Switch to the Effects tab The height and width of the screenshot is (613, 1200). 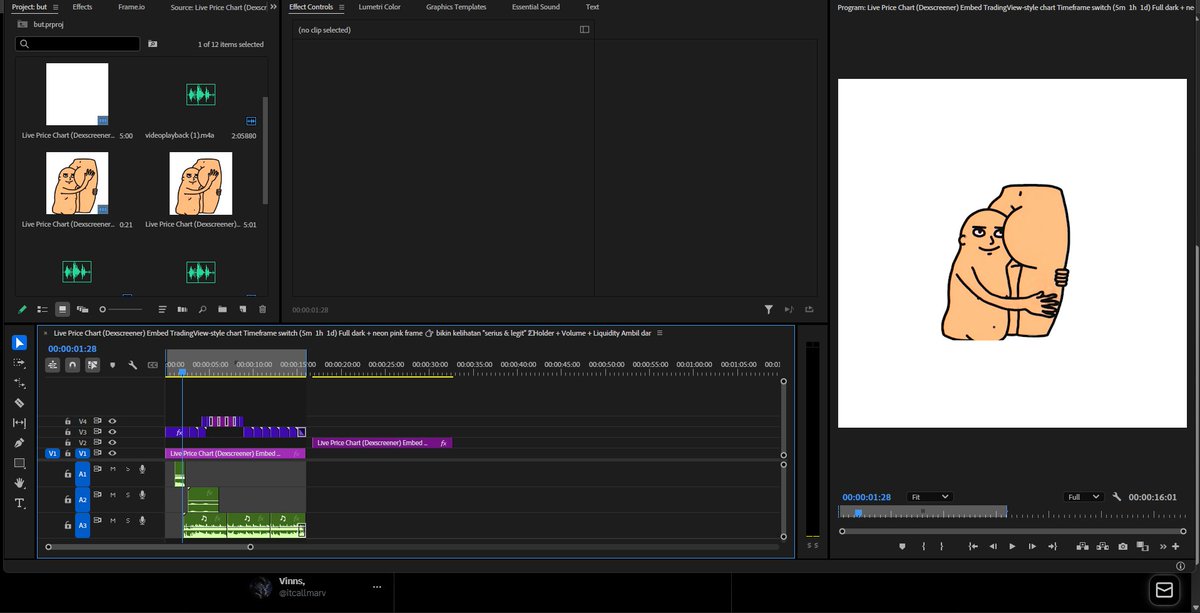click(82, 7)
